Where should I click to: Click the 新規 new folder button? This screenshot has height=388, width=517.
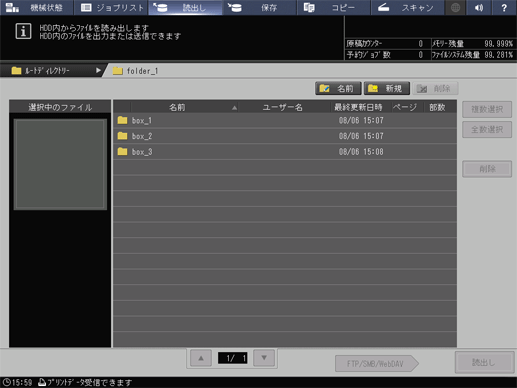(x=387, y=88)
